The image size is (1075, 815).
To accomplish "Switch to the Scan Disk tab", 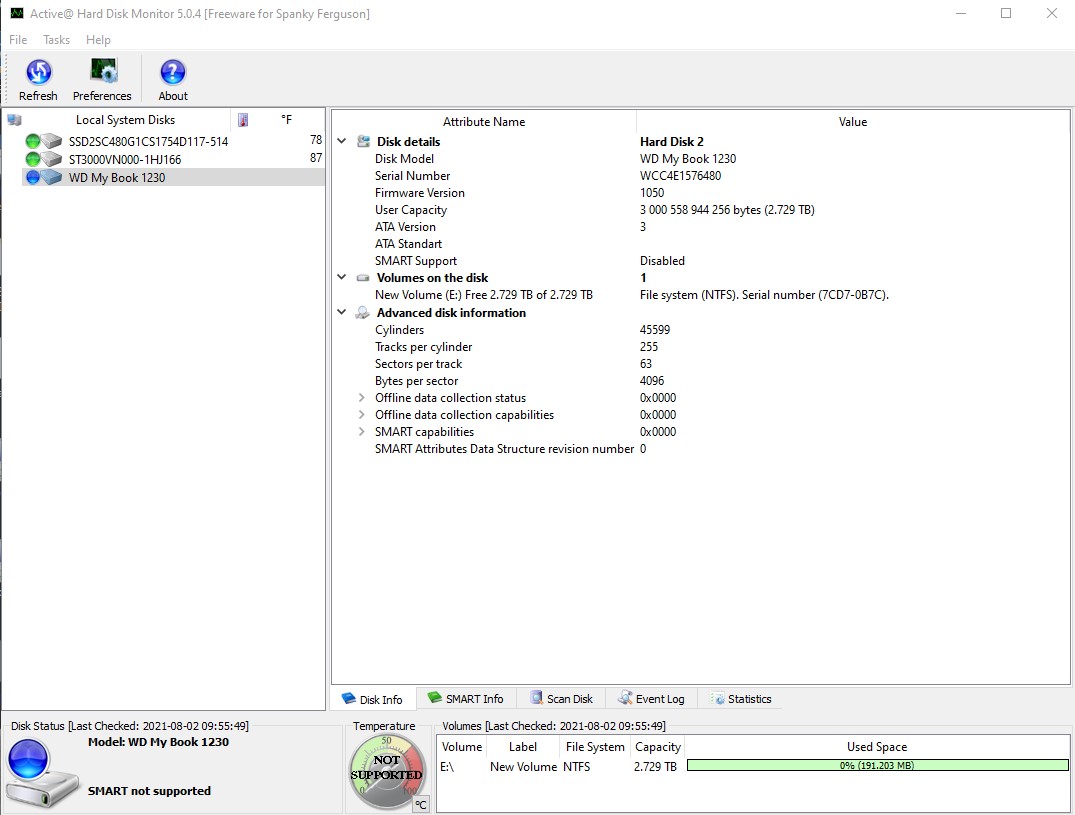I will pos(561,699).
